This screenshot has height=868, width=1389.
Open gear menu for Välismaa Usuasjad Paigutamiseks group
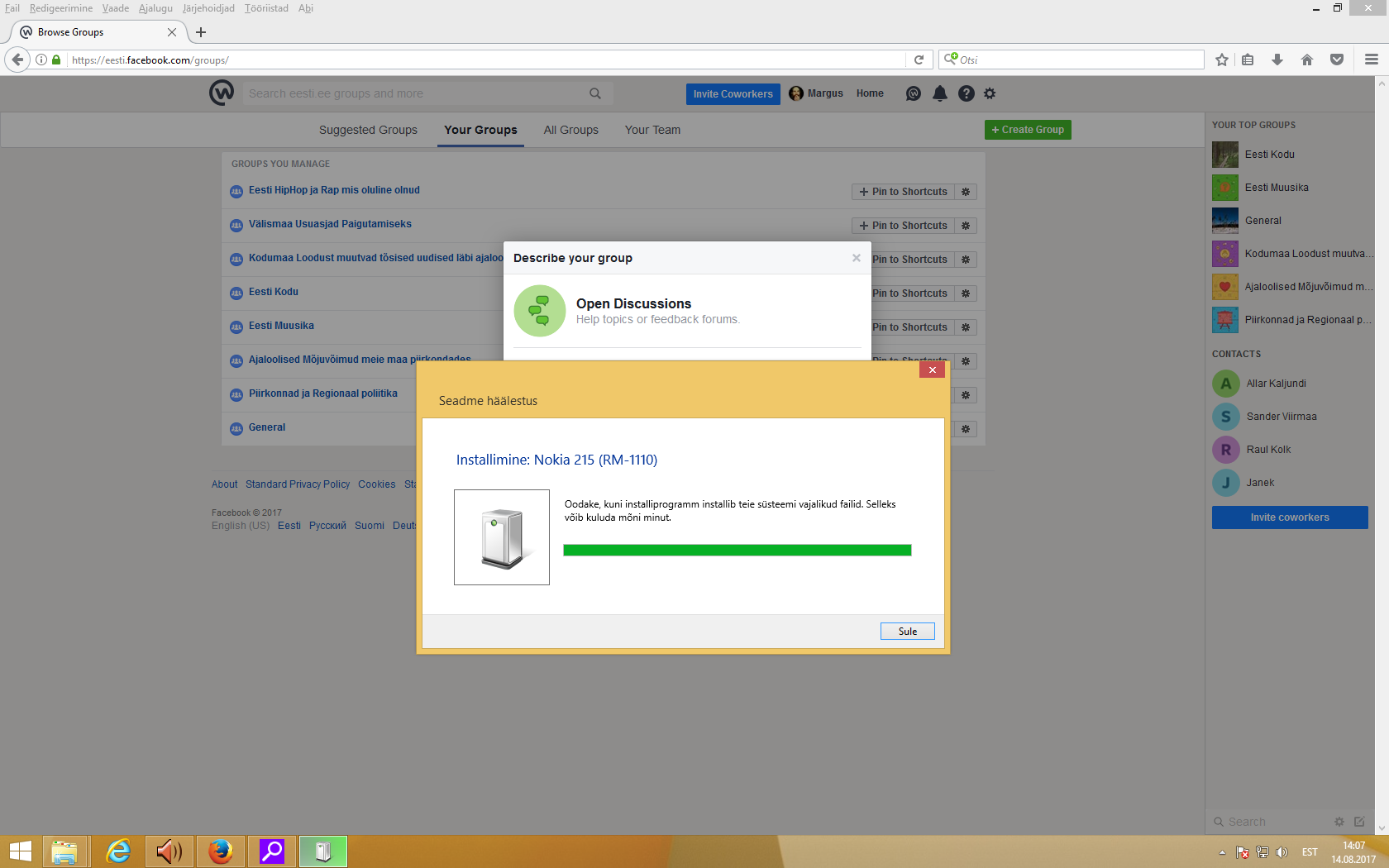tap(966, 226)
